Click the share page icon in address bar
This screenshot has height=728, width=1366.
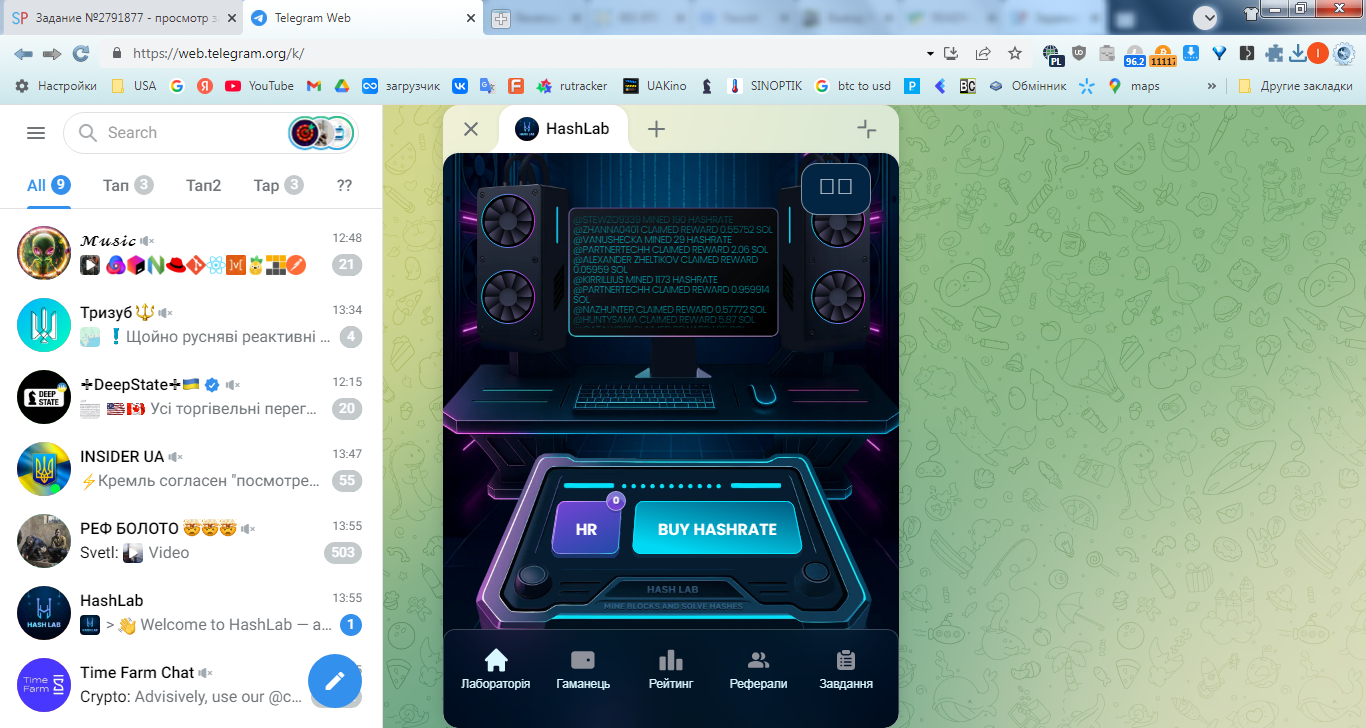(x=983, y=54)
